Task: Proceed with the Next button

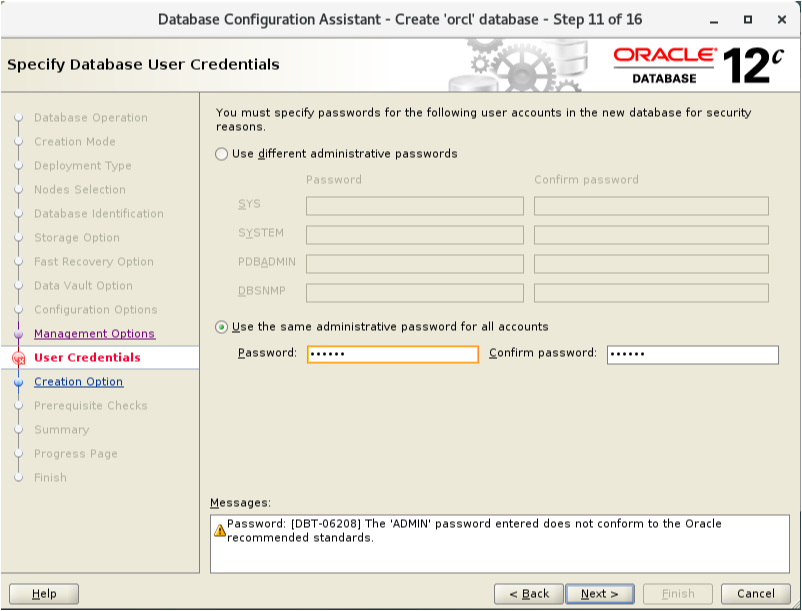Action: (x=599, y=594)
